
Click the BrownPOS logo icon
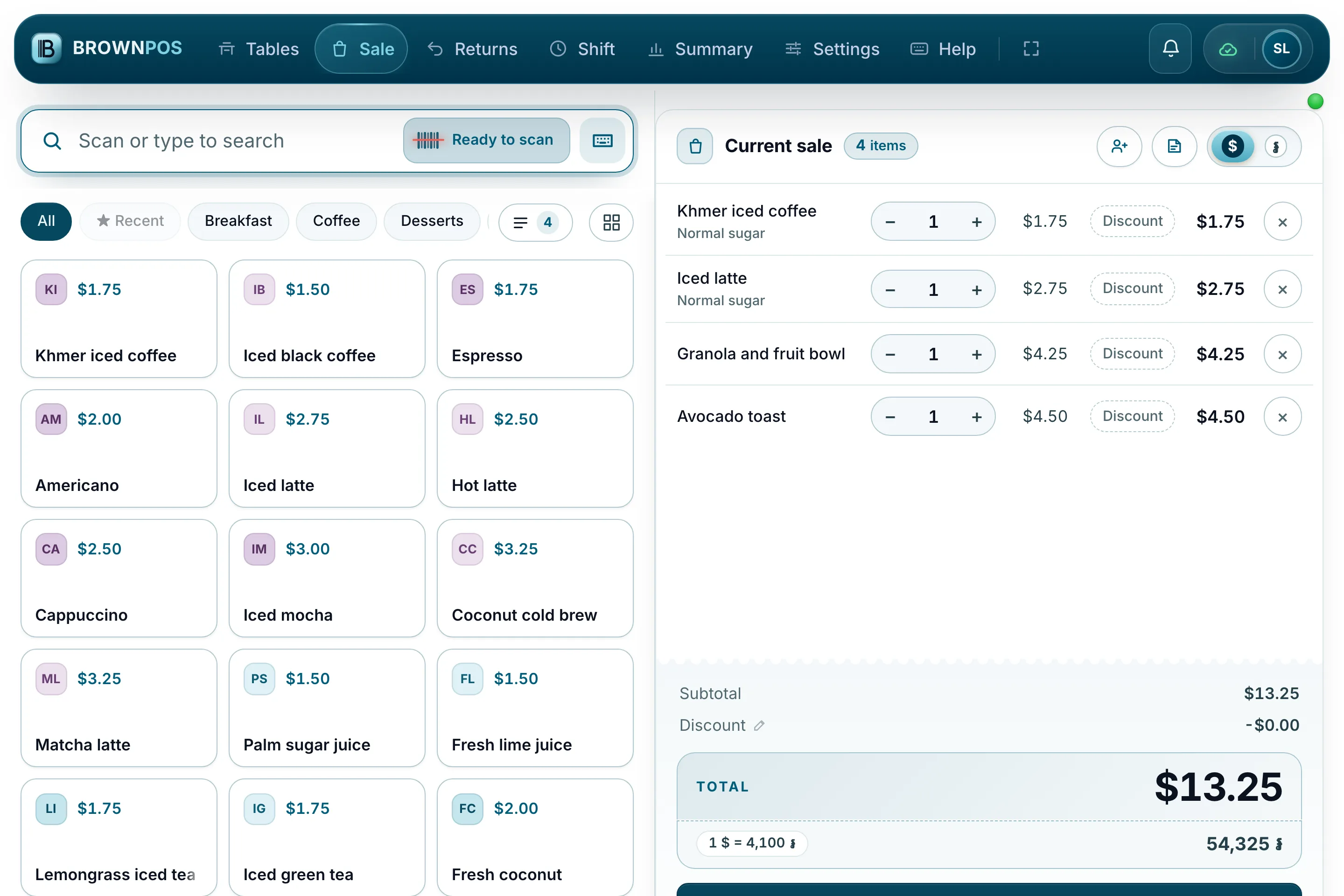click(x=46, y=49)
